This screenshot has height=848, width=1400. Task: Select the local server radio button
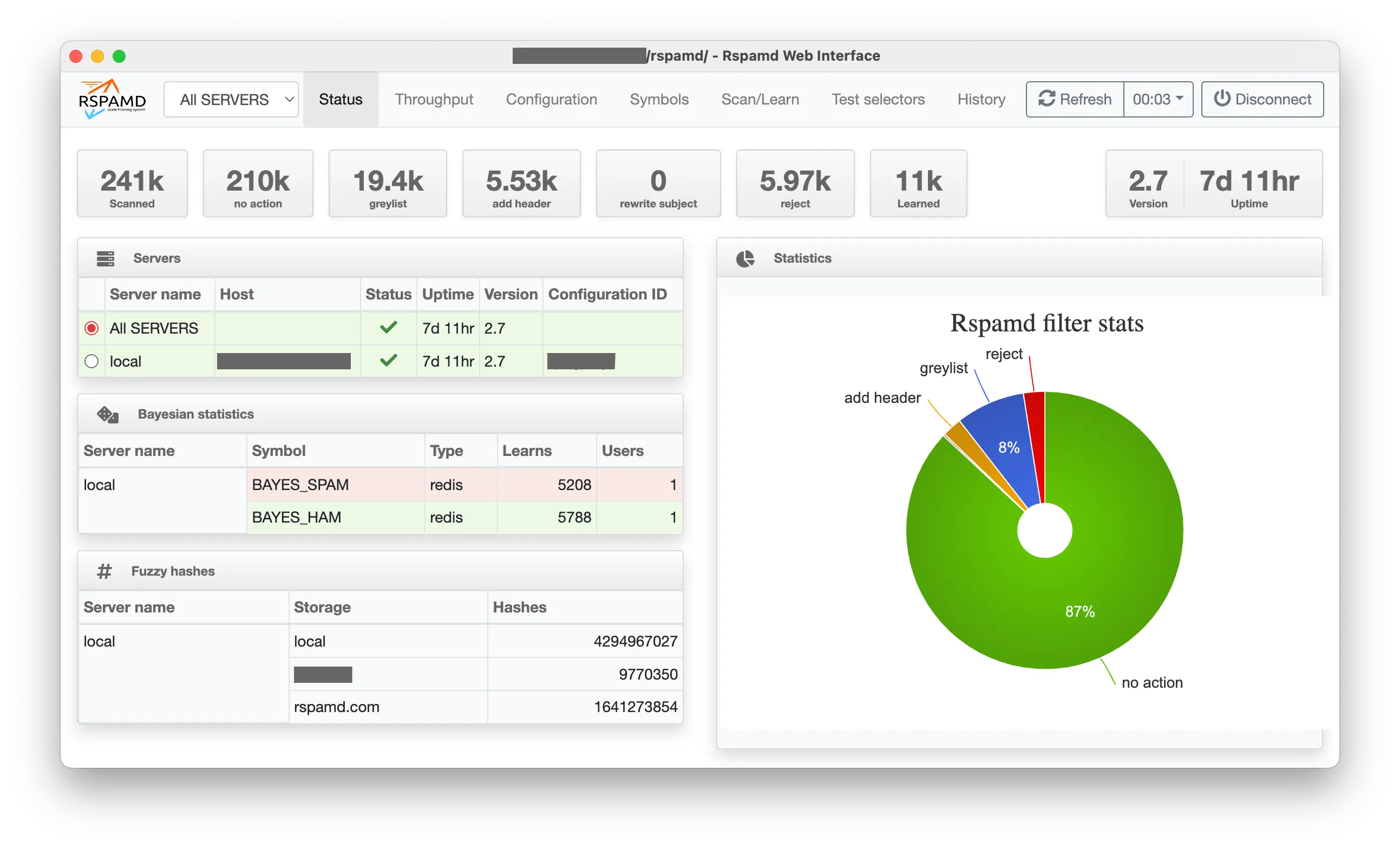pos(91,361)
